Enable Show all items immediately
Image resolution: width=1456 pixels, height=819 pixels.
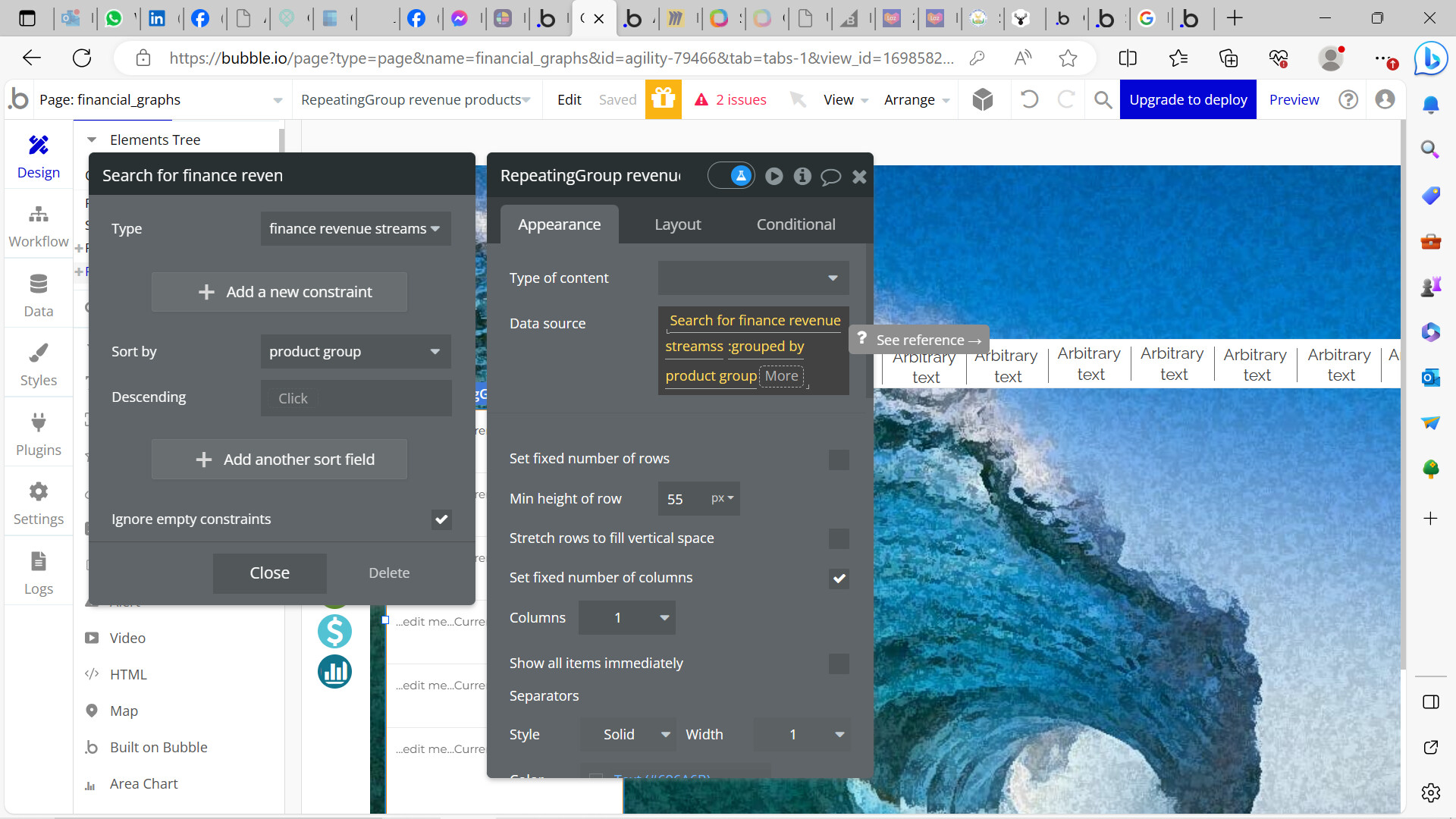(839, 664)
